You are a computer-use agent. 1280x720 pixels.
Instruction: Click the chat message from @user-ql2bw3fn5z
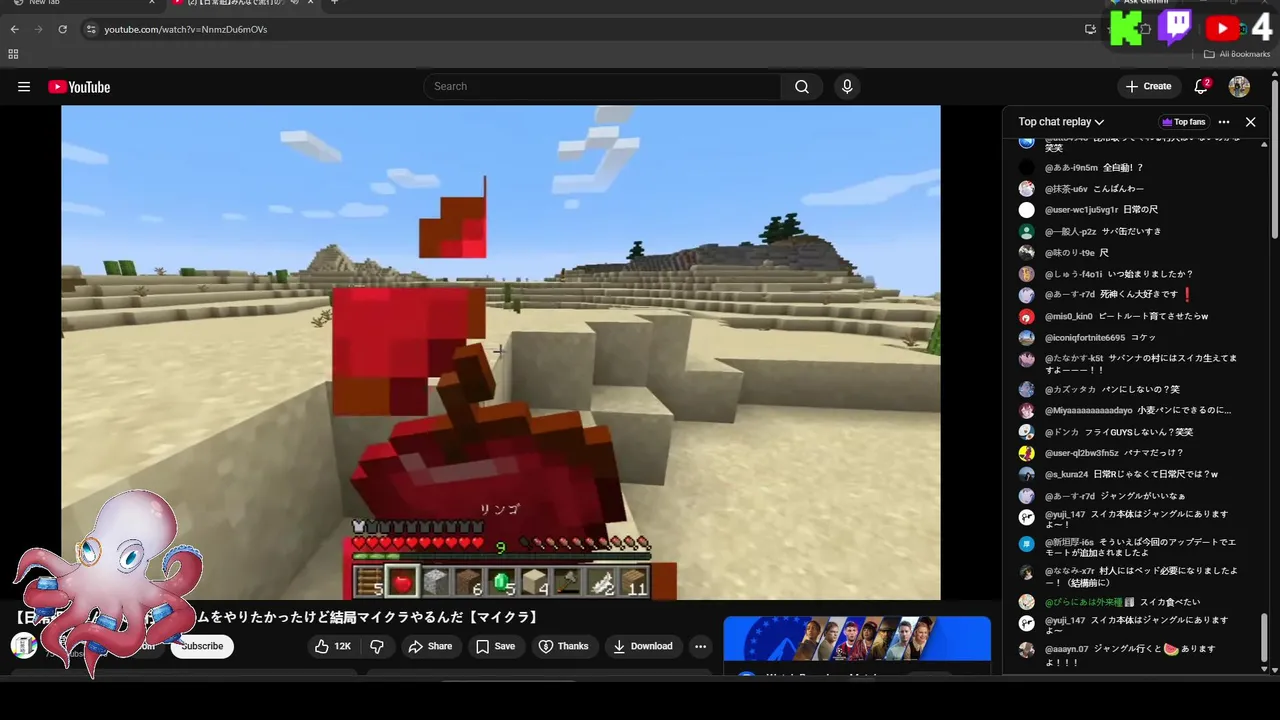[x=1114, y=453]
